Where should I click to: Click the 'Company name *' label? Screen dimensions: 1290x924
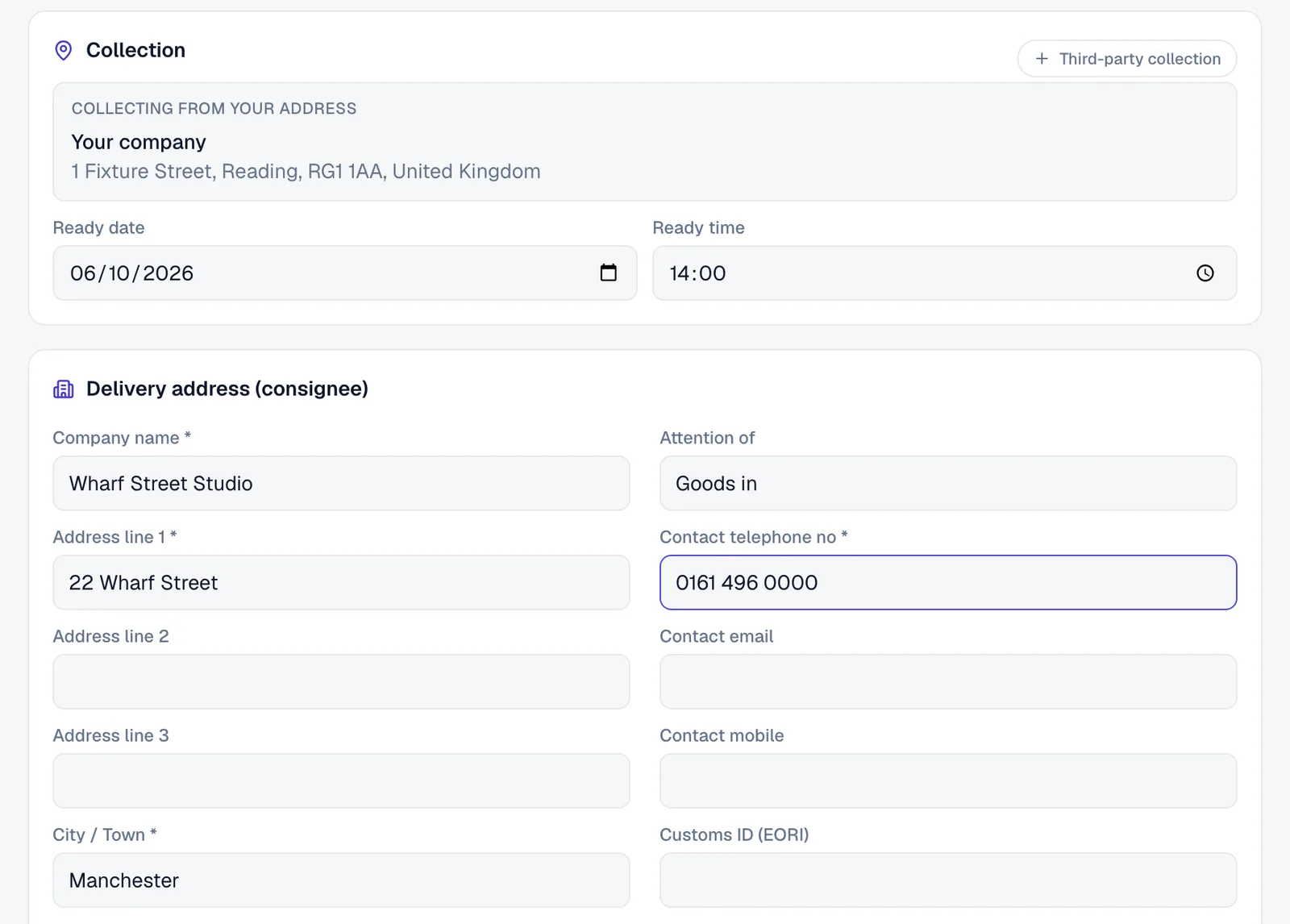tap(122, 438)
